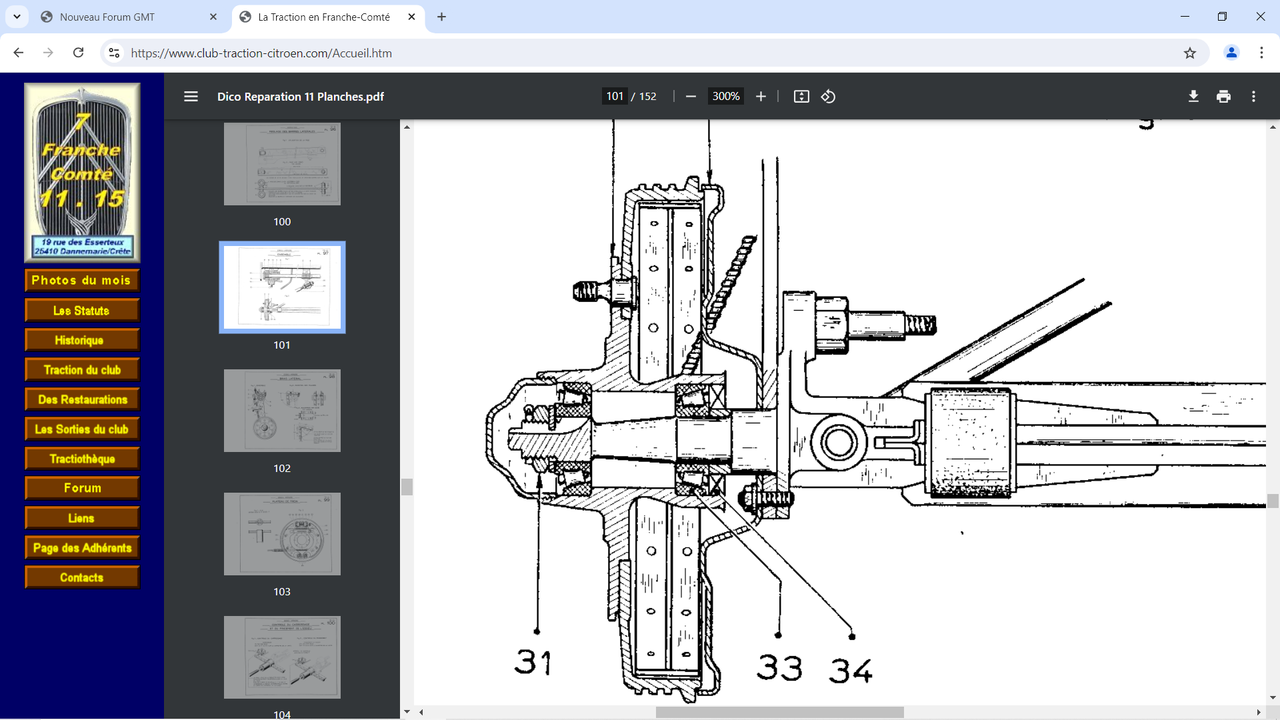Screen dimensions: 1280x720
Task: Reload the current page
Action: (78, 53)
